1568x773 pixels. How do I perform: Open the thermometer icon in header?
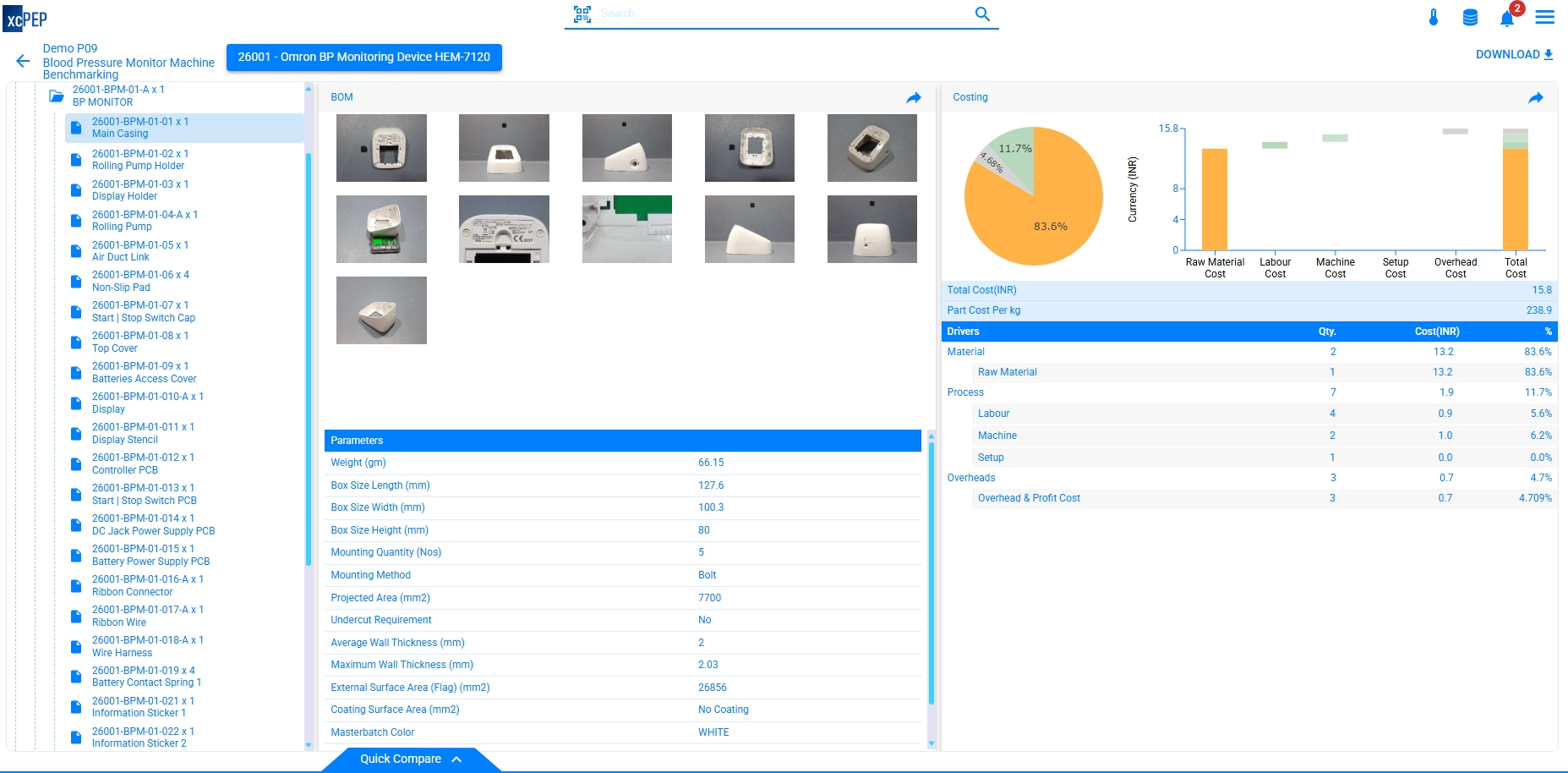(1434, 17)
